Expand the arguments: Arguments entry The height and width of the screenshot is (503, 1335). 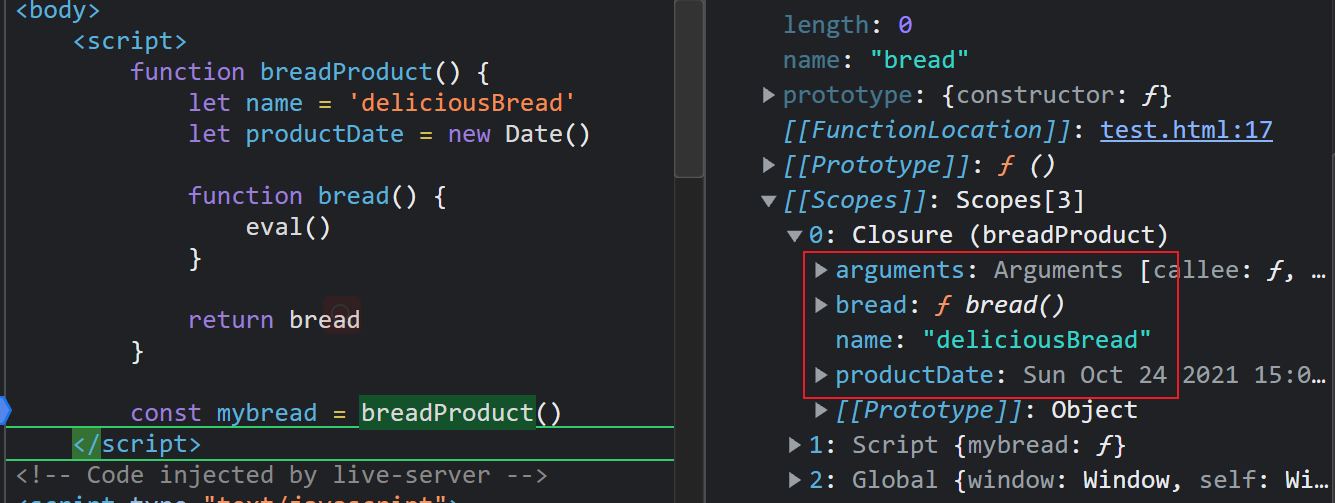[822, 270]
